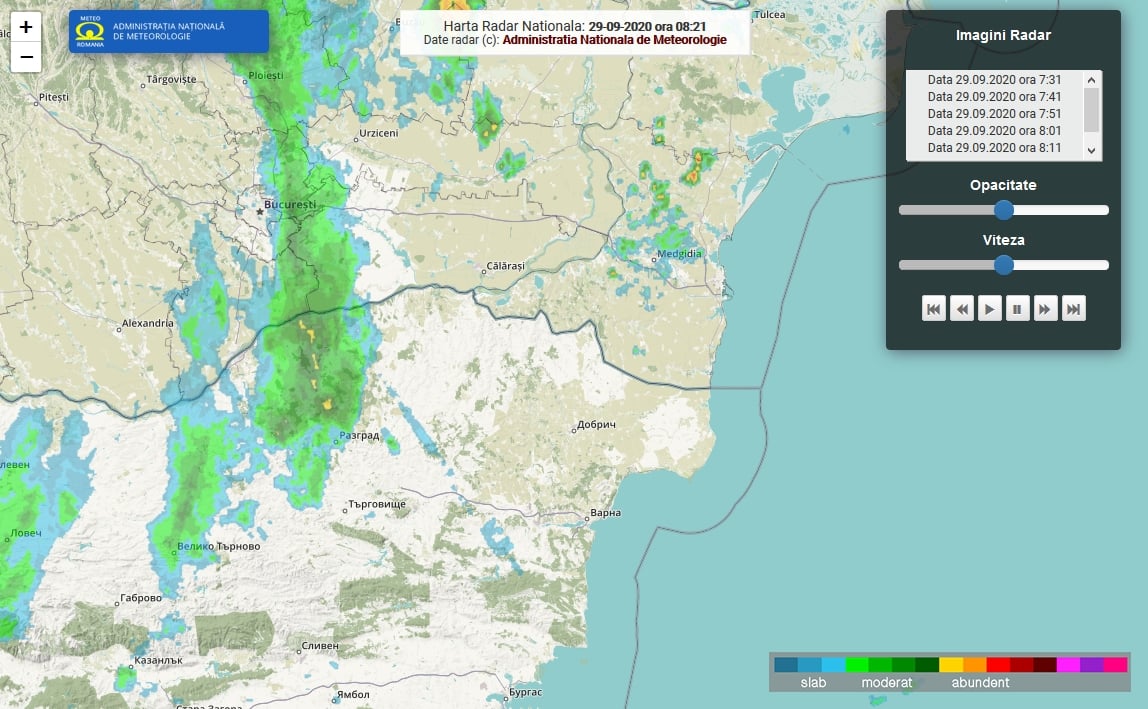
Task: Click the Габрово city label
Action: coord(141,598)
